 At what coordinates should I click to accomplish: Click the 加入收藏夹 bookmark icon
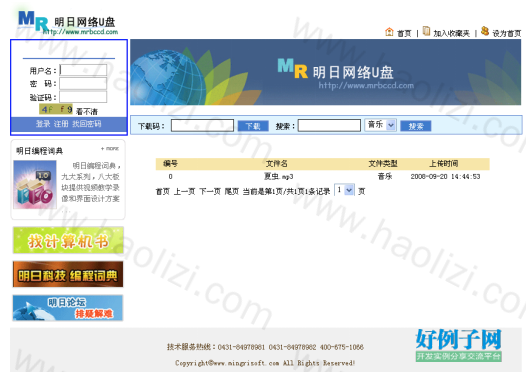tap(426, 31)
